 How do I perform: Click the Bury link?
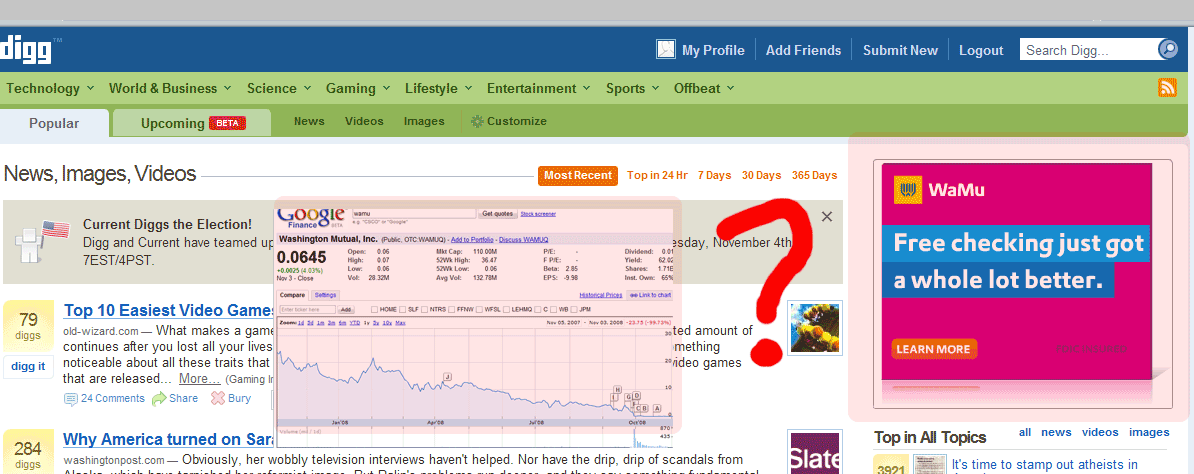(239, 398)
